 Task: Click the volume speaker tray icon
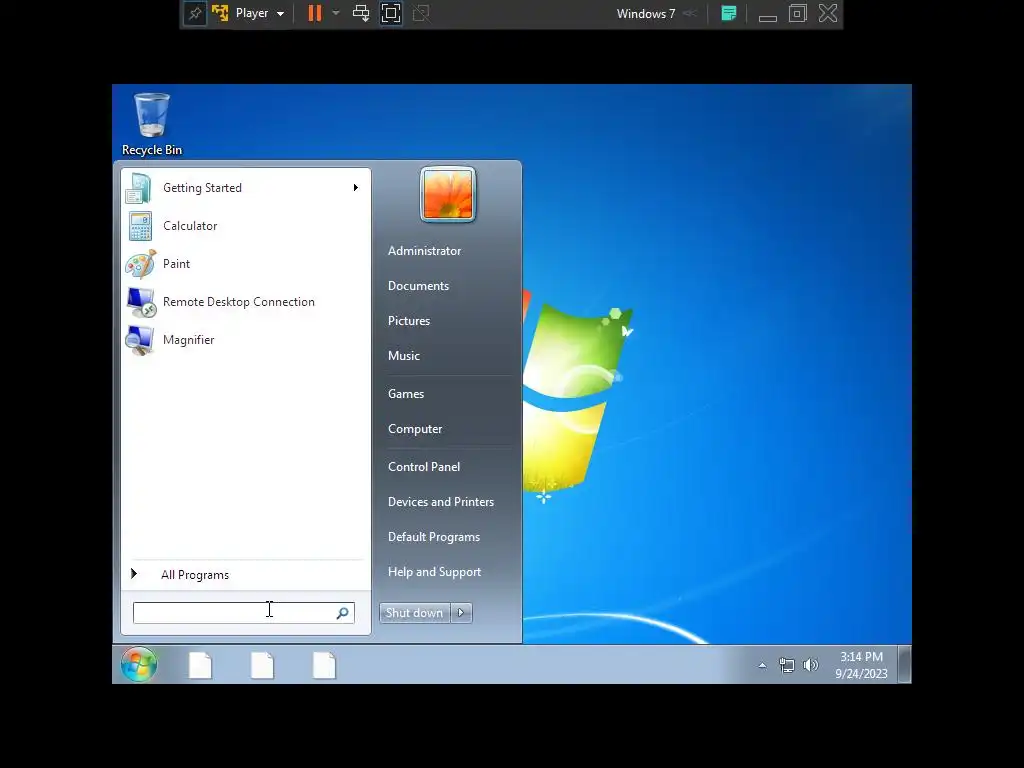810,665
